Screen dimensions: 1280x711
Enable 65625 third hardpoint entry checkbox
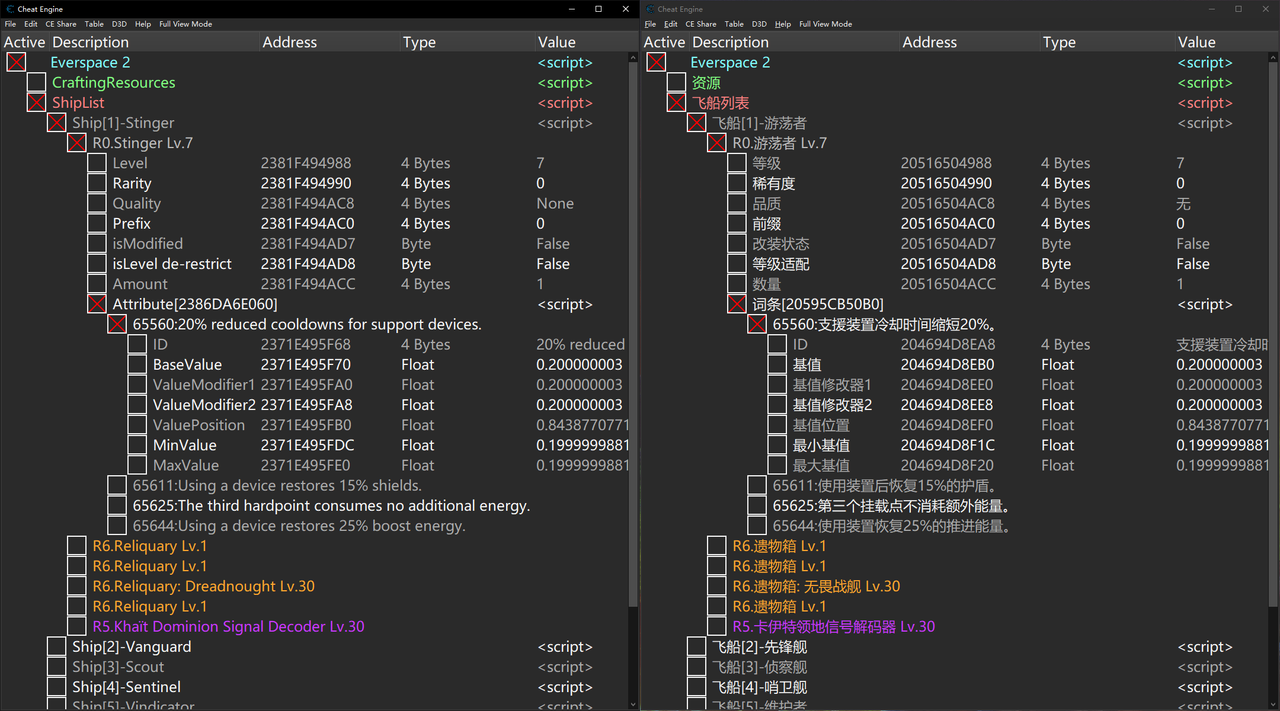[116, 505]
